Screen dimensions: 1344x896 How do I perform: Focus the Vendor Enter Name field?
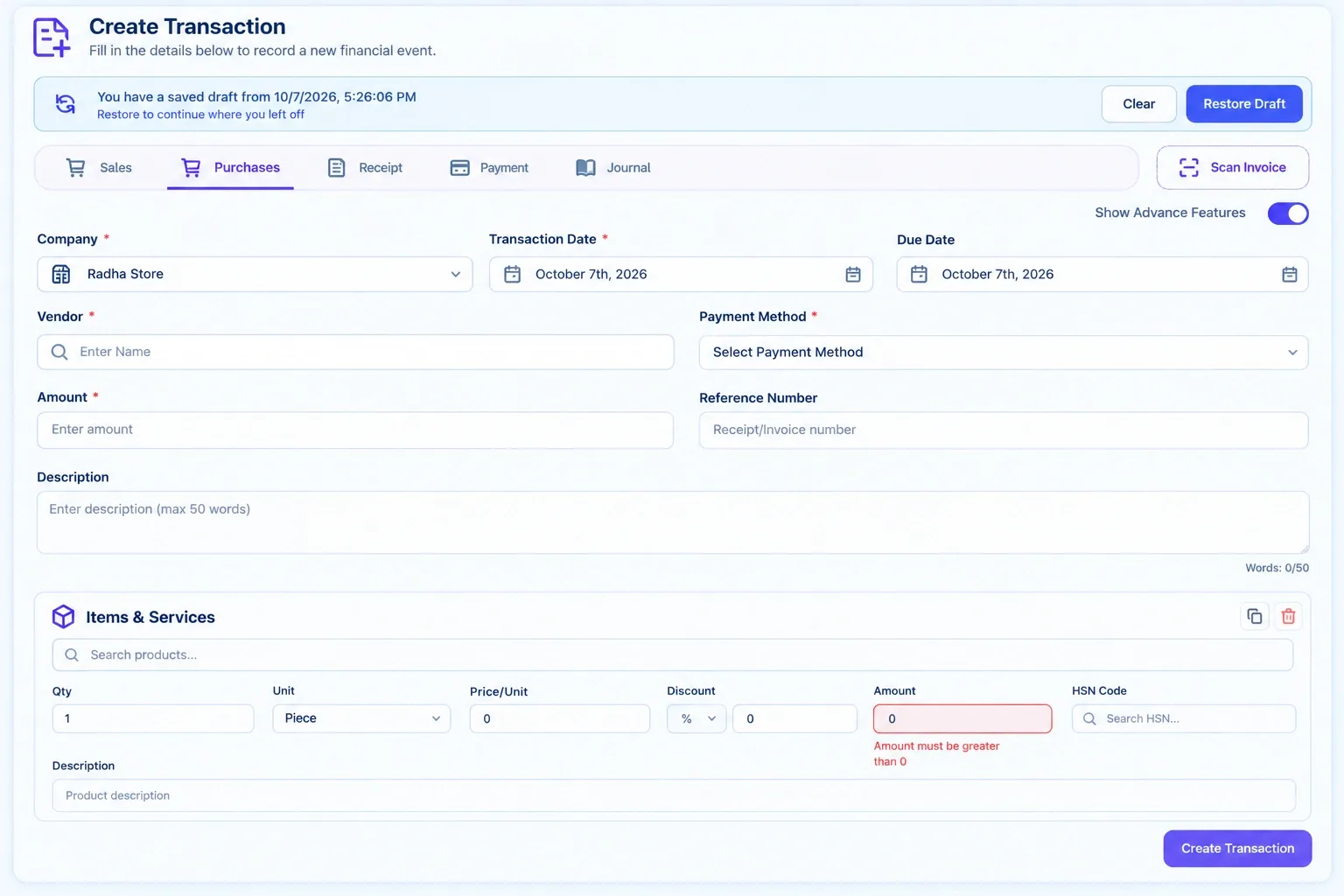(x=355, y=352)
